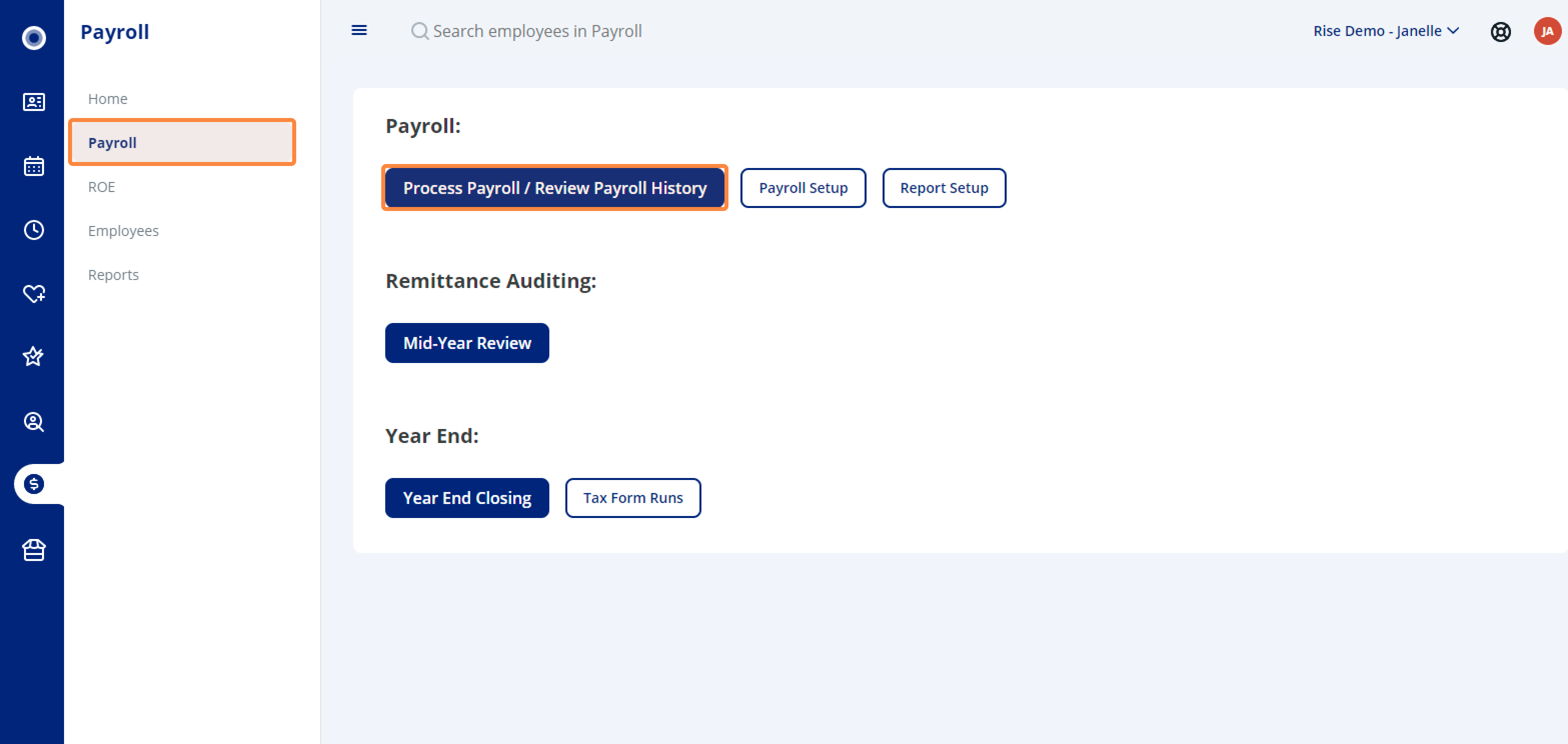Open the clock time tracking icon

pos(34,230)
